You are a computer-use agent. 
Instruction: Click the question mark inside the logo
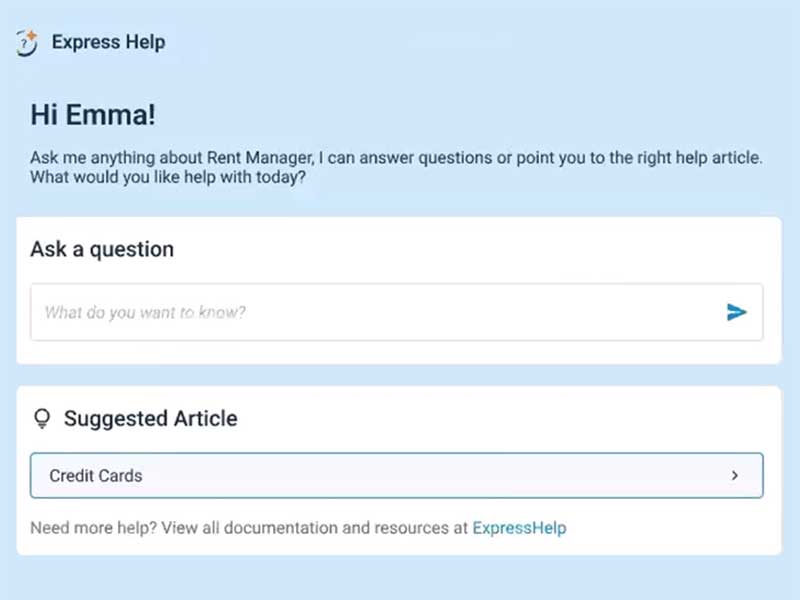coord(24,45)
